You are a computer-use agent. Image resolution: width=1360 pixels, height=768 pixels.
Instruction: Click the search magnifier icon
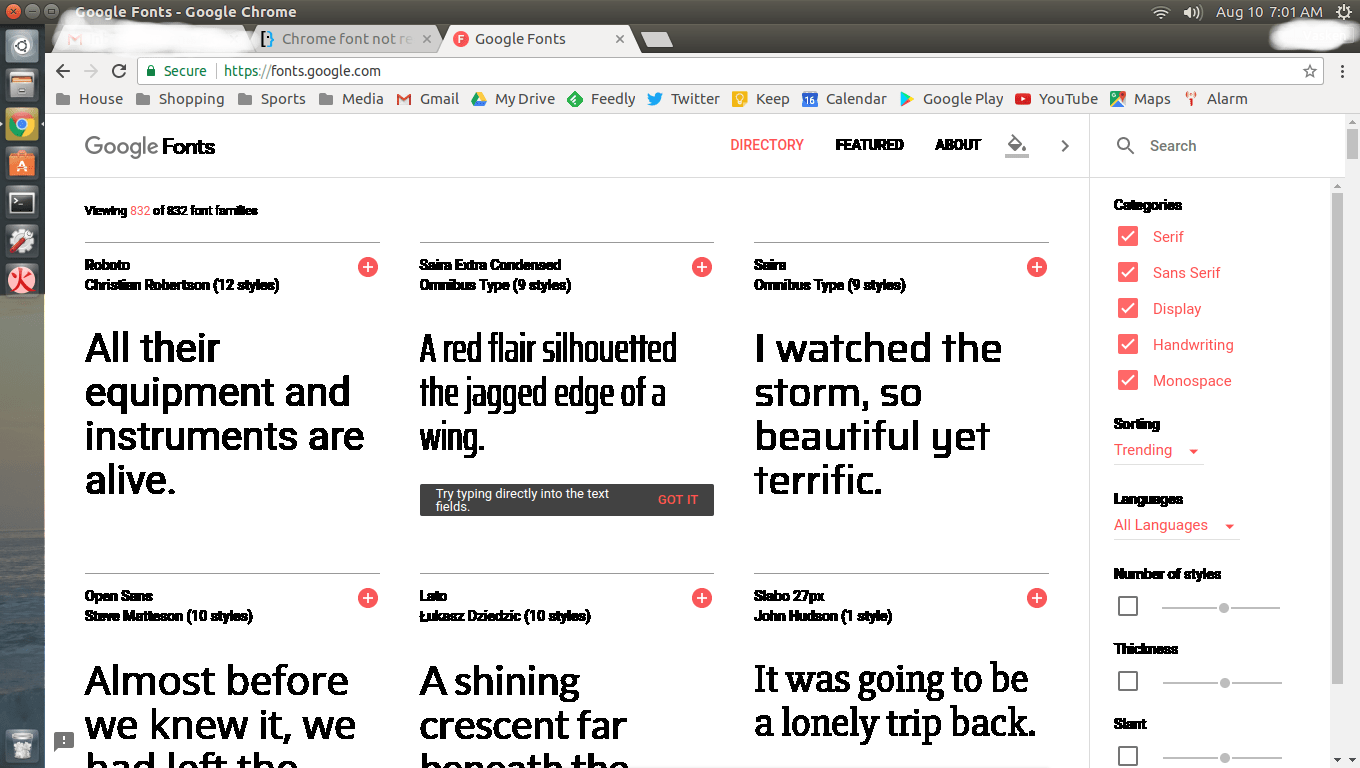[x=1126, y=146]
